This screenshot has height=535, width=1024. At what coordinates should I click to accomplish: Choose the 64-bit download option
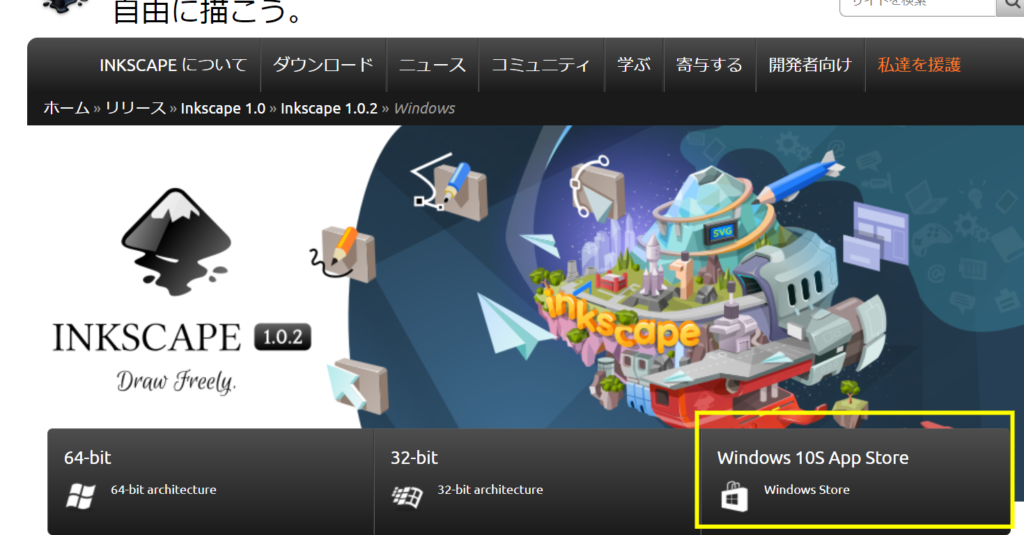[x=210, y=482]
